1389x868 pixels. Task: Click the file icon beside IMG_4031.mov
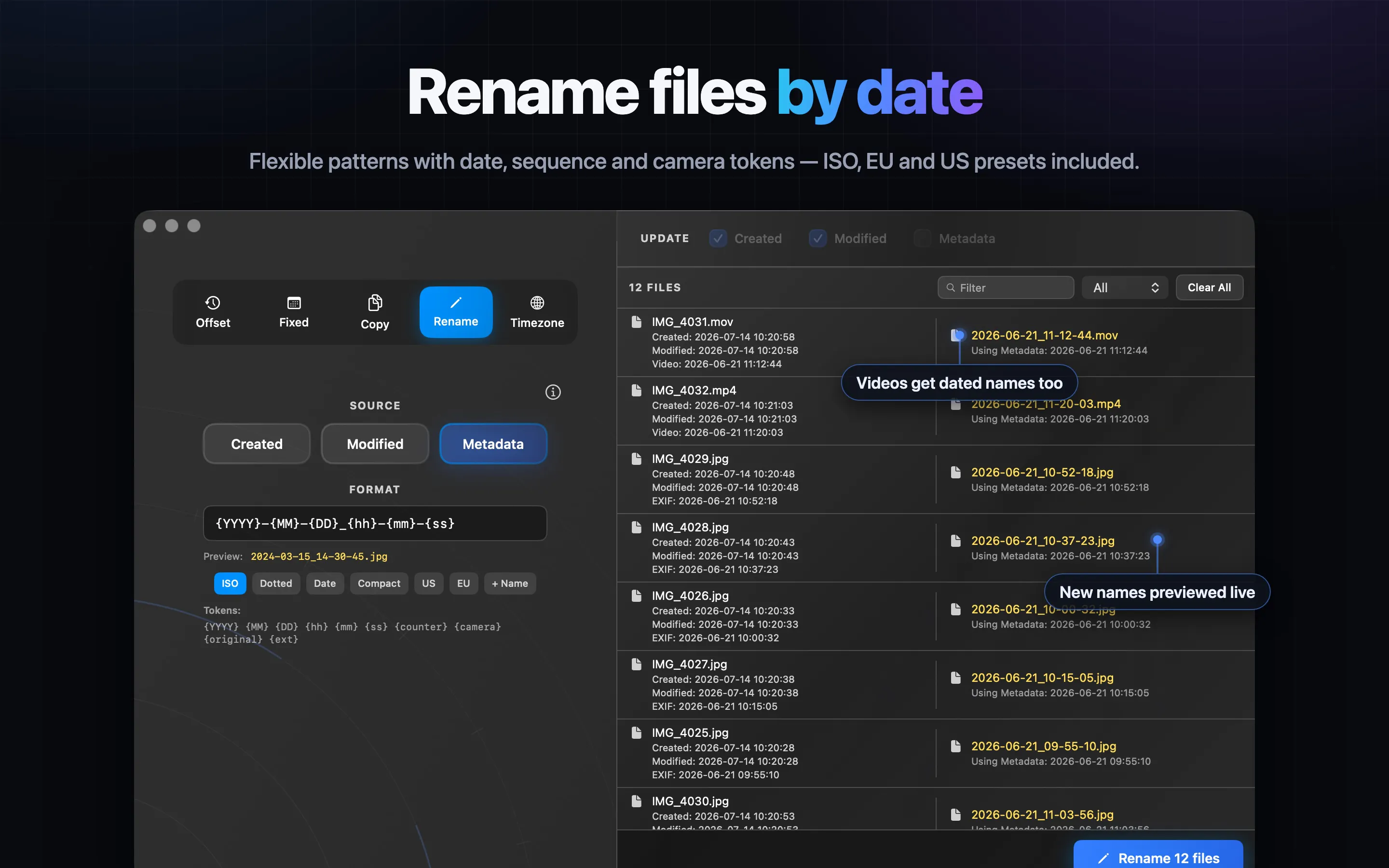tap(636, 322)
